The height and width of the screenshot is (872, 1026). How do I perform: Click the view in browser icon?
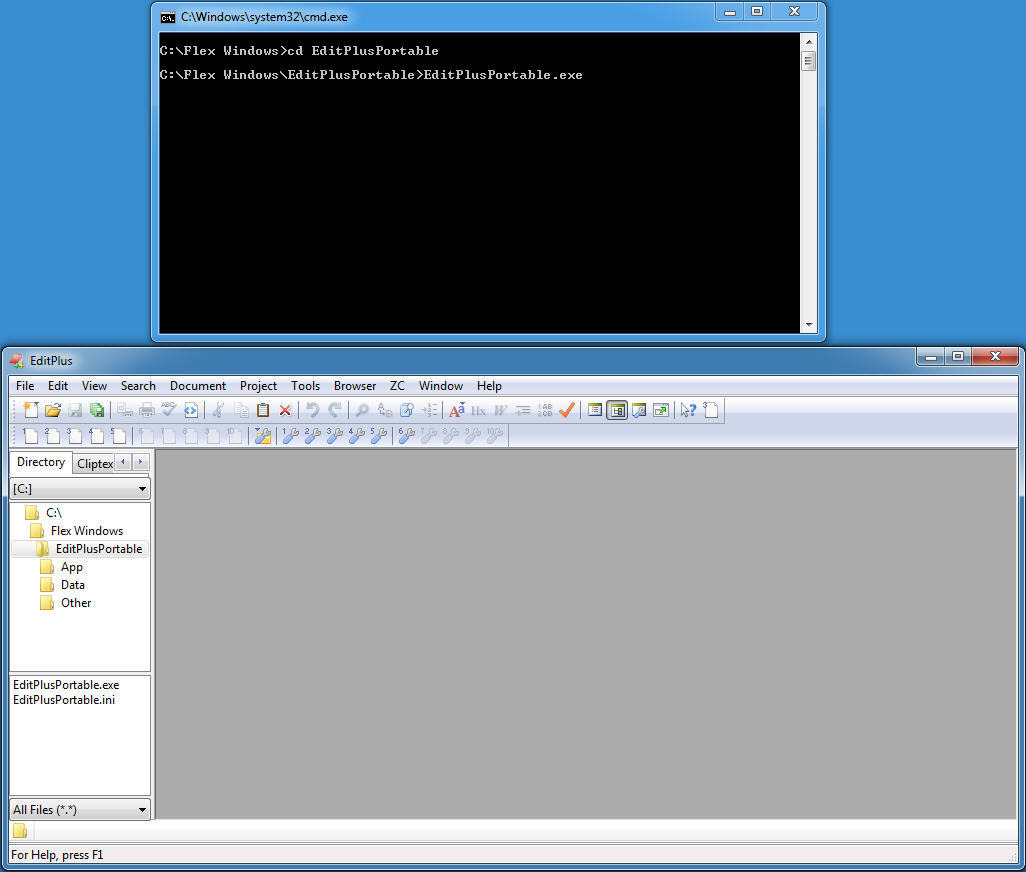[x=190, y=410]
